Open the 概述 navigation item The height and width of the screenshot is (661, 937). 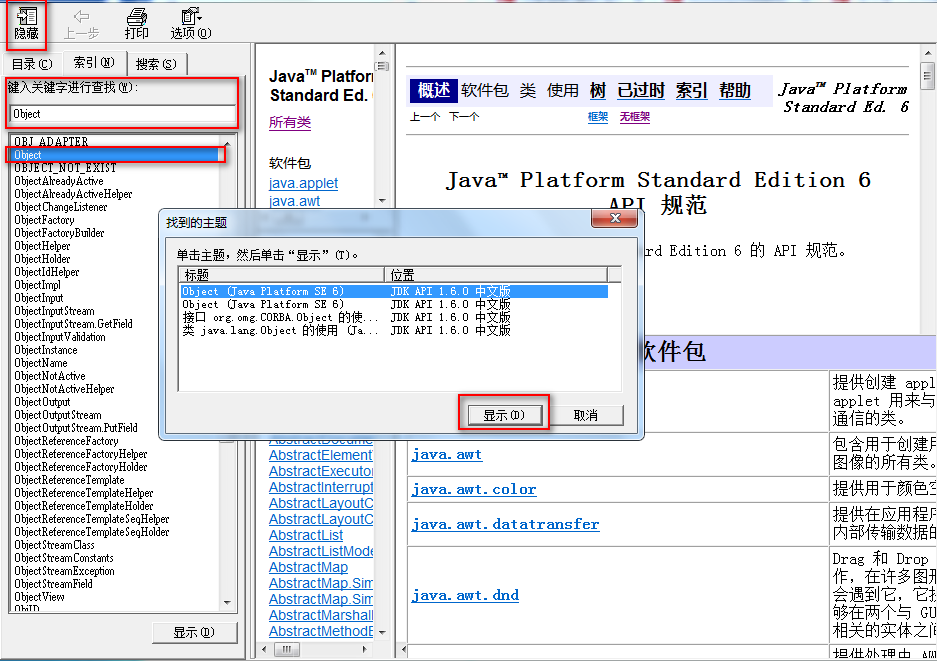coord(433,88)
